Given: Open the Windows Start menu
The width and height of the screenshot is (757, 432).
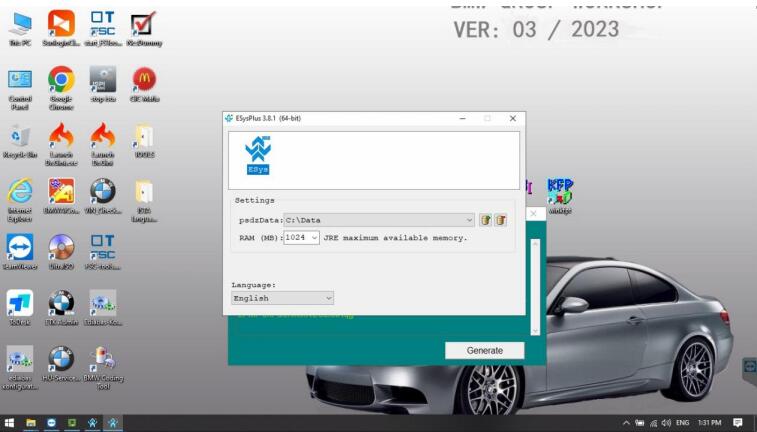Looking at the screenshot, I should (x=9, y=423).
